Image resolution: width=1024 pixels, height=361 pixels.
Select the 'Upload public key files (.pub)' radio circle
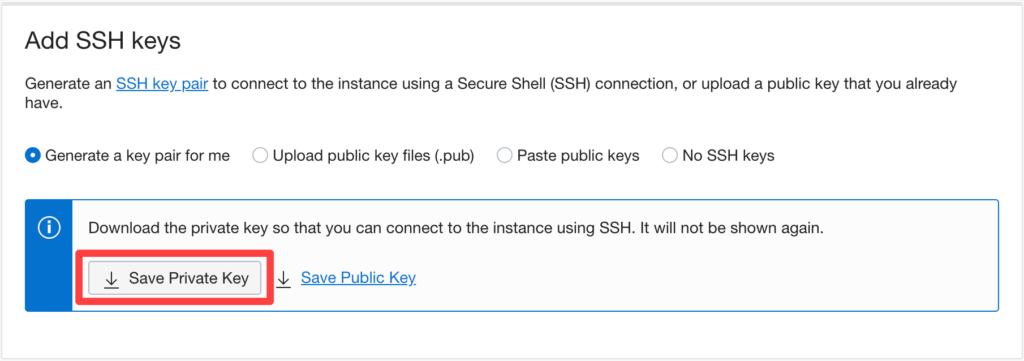(x=260, y=156)
